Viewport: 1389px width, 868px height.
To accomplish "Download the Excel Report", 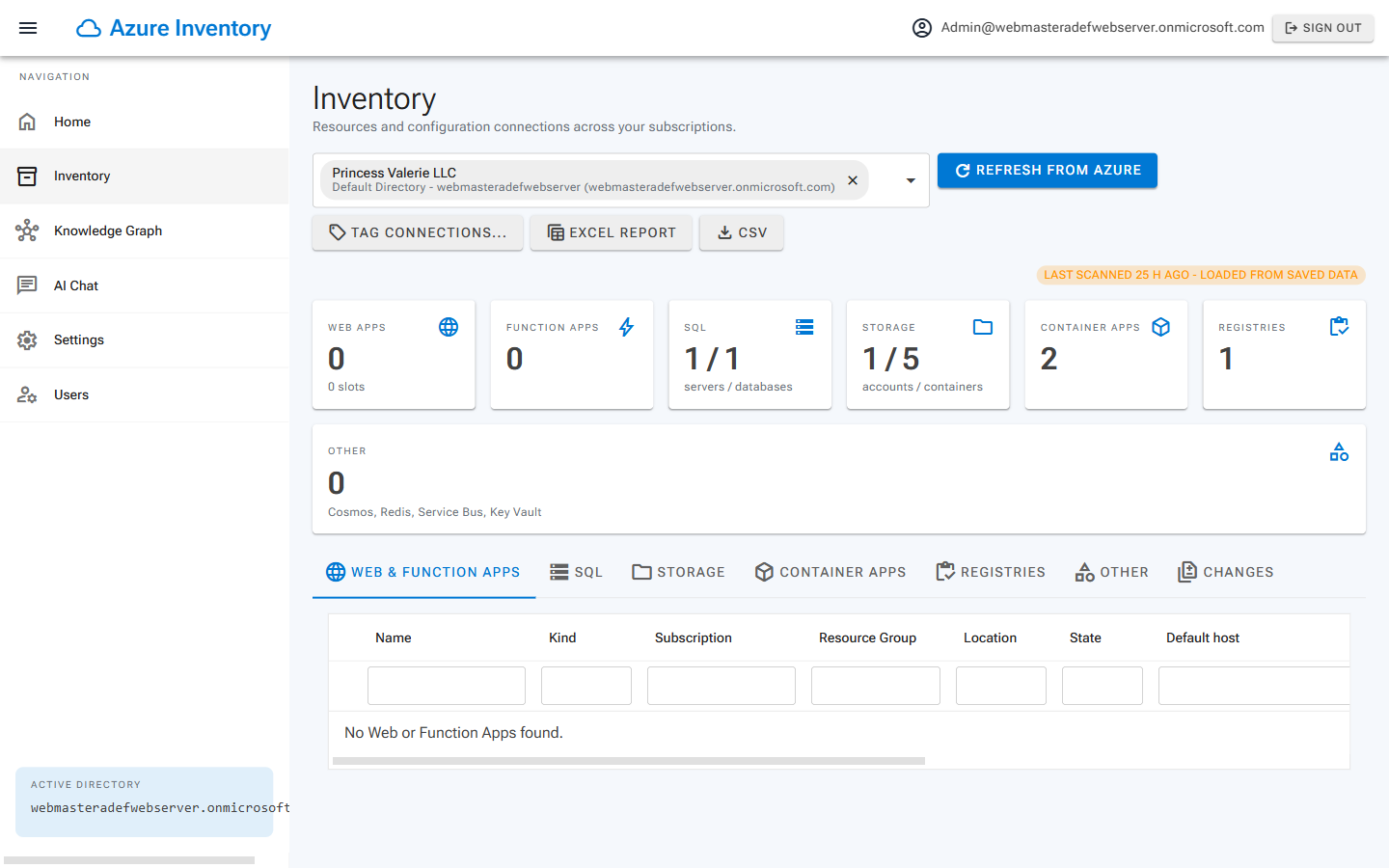I will pyautogui.click(x=612, y=232).
